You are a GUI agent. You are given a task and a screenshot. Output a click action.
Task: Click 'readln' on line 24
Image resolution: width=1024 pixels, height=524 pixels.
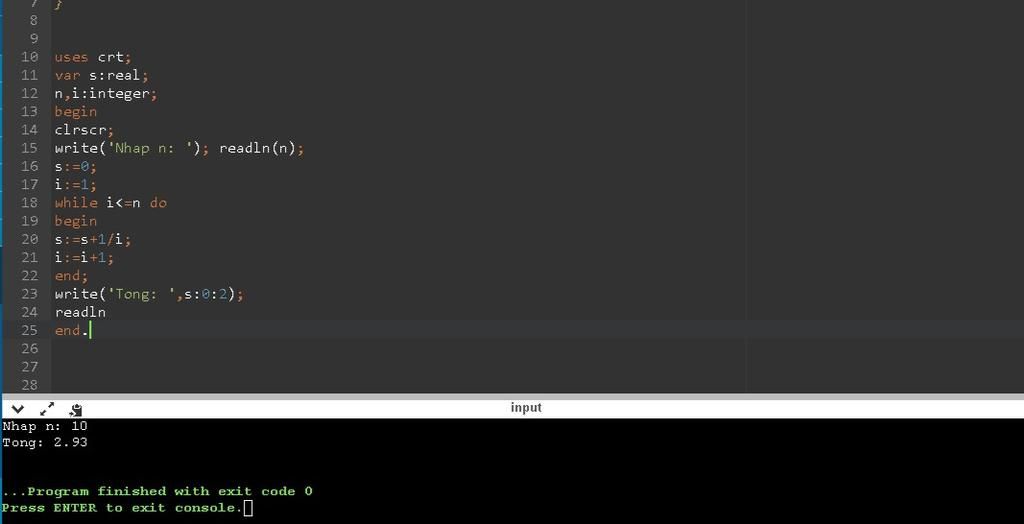click(x=80, y=313)
